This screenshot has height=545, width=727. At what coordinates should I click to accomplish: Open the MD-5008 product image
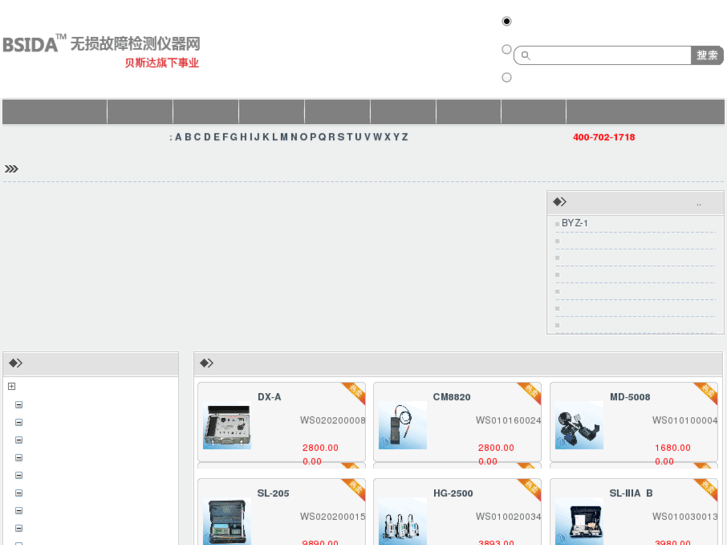pyautogui.click(x=579, y=425)
